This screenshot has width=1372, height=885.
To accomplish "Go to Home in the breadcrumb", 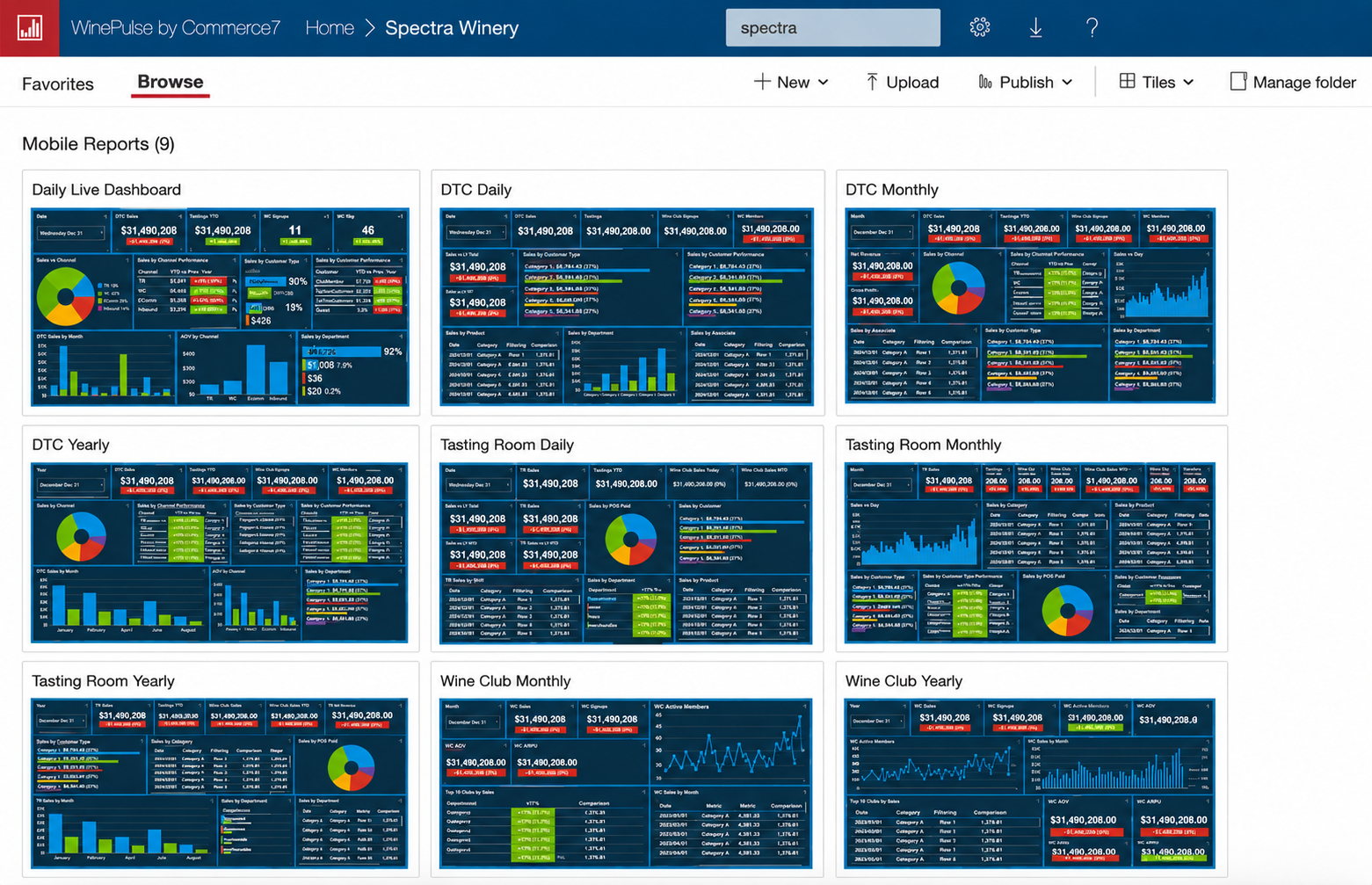I will pyautogui.click(x=330, y=27).
